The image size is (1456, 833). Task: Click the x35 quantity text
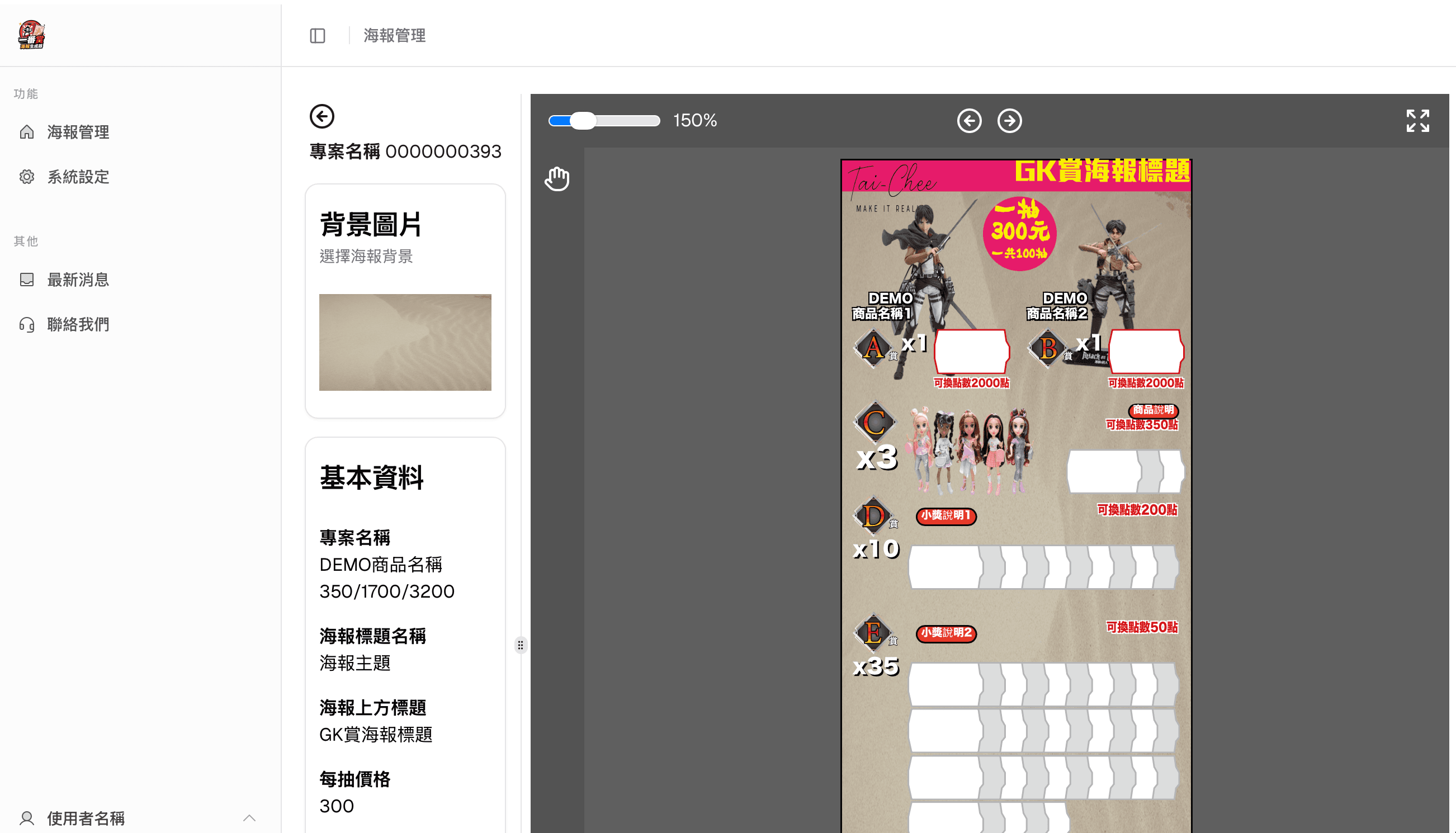pyautogui.click(x=876, y=667)
